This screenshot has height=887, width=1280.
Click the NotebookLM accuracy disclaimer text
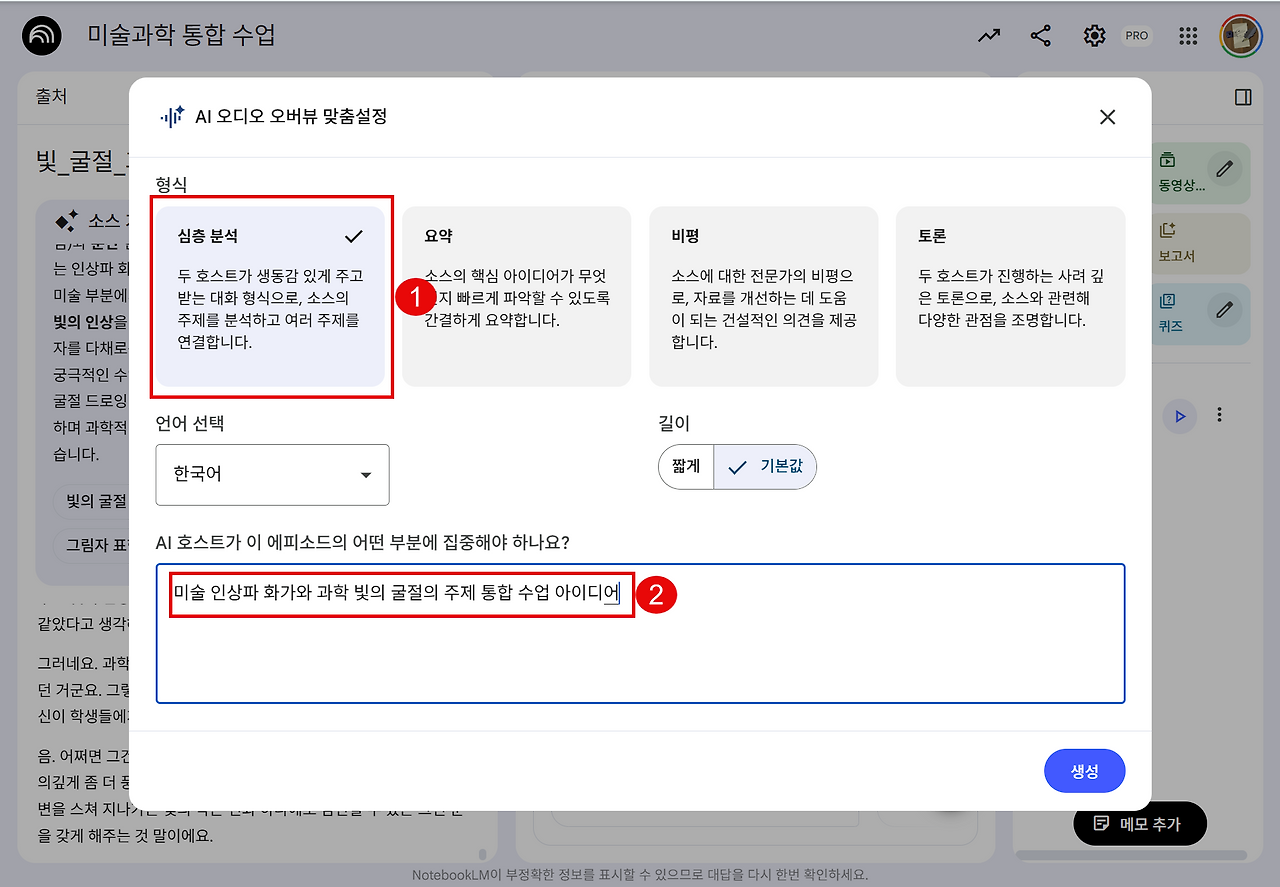[640, 875]
